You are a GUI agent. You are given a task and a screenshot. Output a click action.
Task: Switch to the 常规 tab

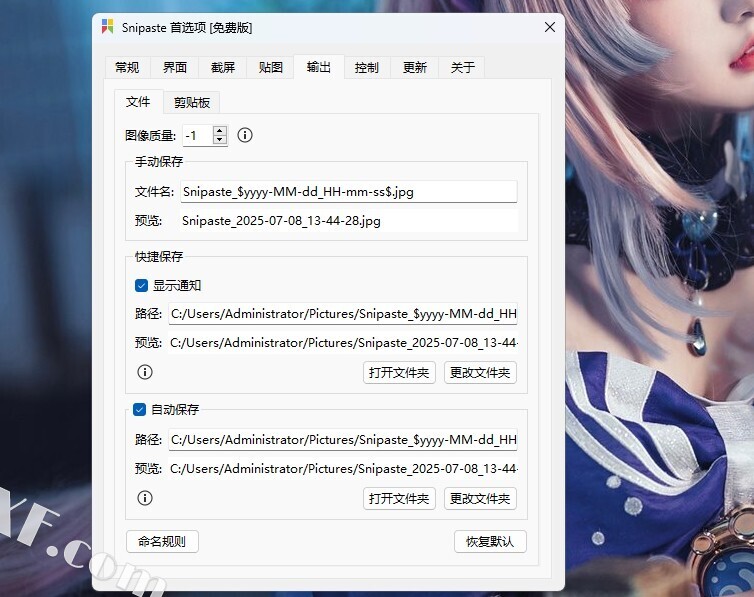[127, 67]
